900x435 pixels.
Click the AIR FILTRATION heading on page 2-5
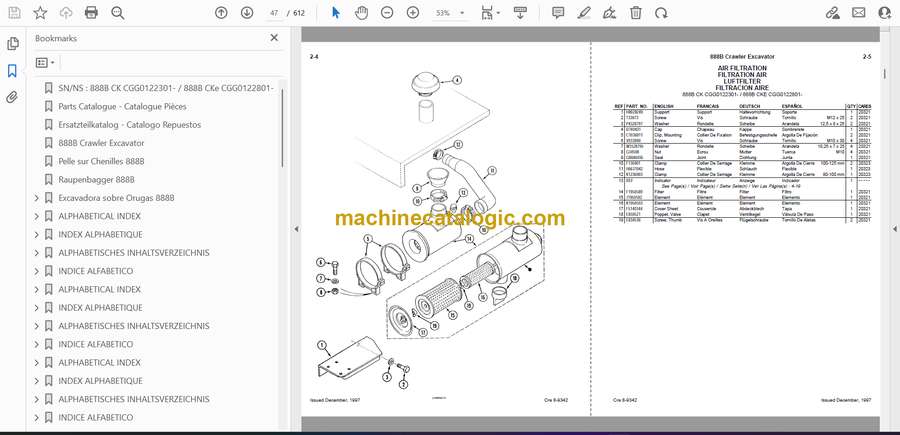(742, 68)
